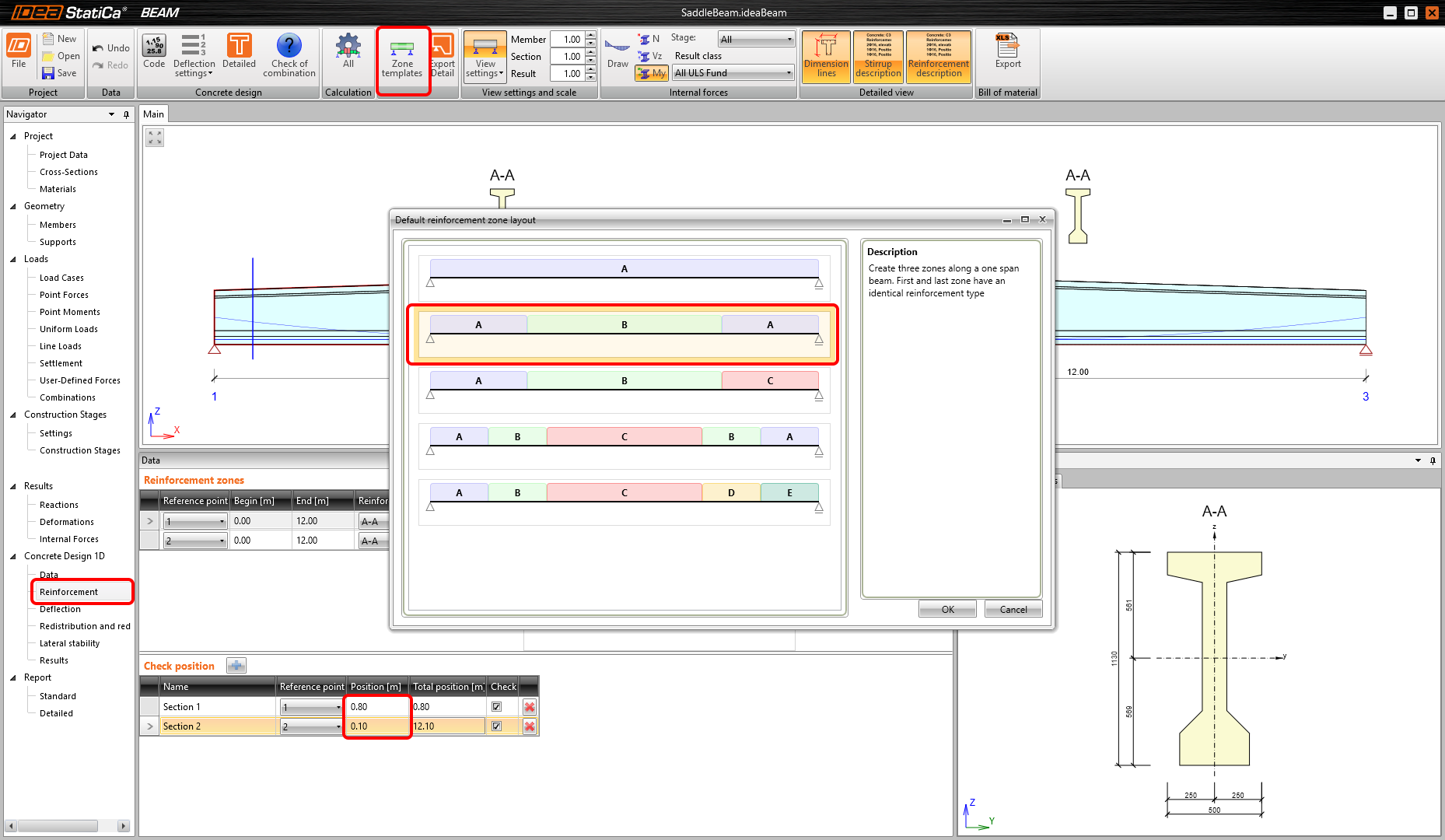This screenshot has width=1445, height=840.
Task: Confirm the zone layout with OK
Action: click(x=947, y=609)
